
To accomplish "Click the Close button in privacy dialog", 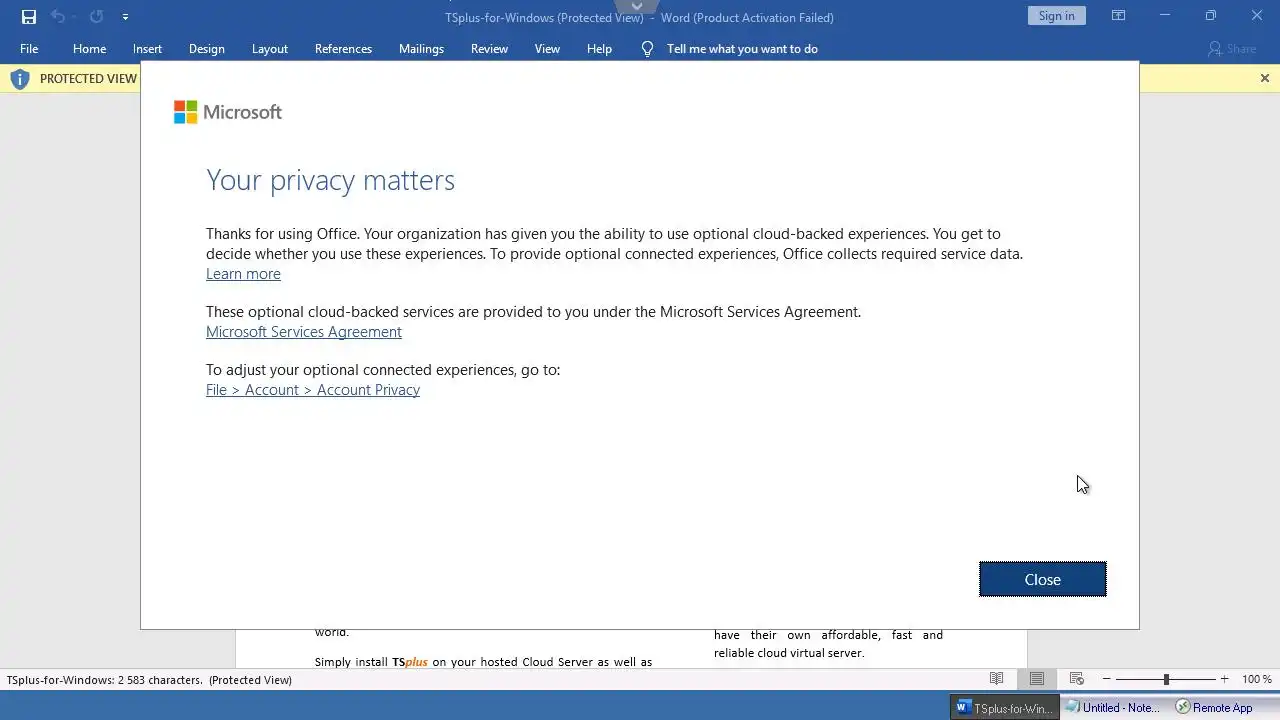I will click(x=1042, y=579).
